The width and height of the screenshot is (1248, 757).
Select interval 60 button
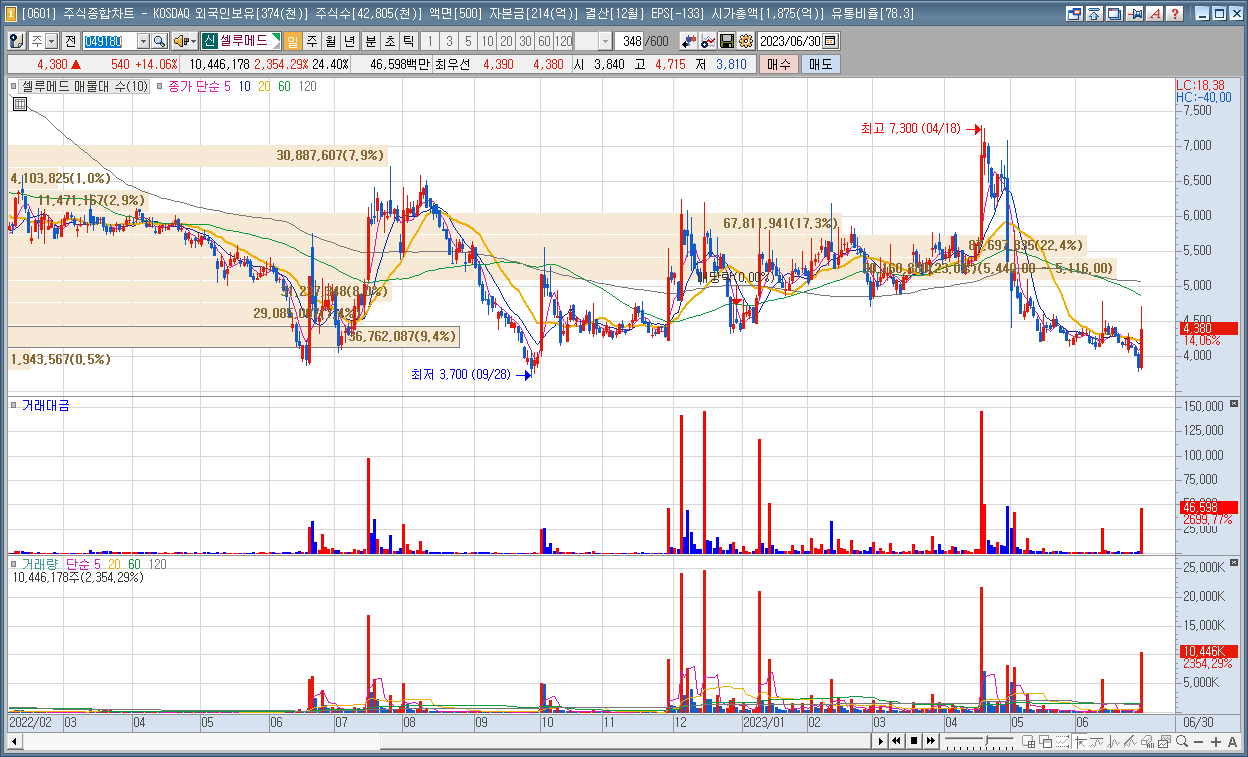[544, 41]
